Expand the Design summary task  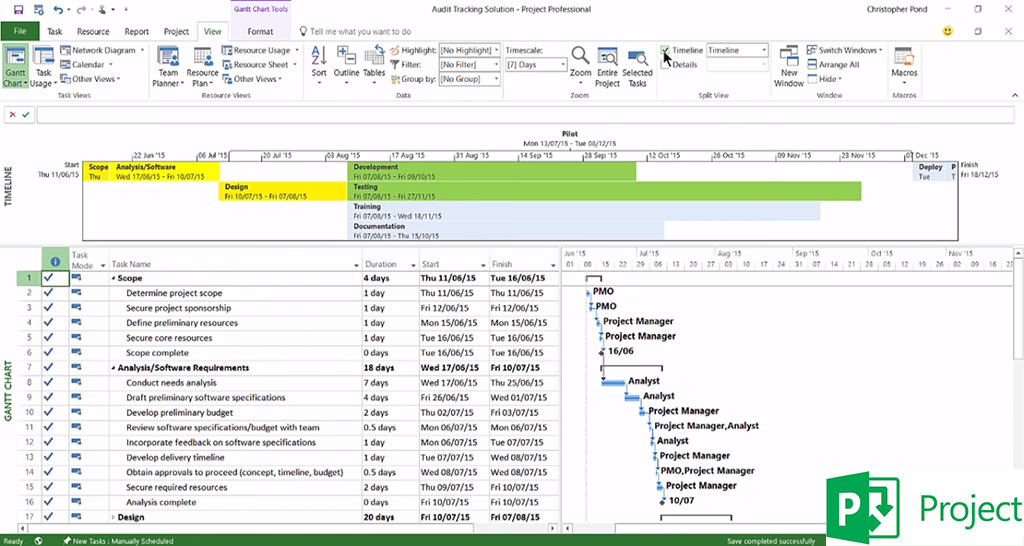tap(113, 517)
